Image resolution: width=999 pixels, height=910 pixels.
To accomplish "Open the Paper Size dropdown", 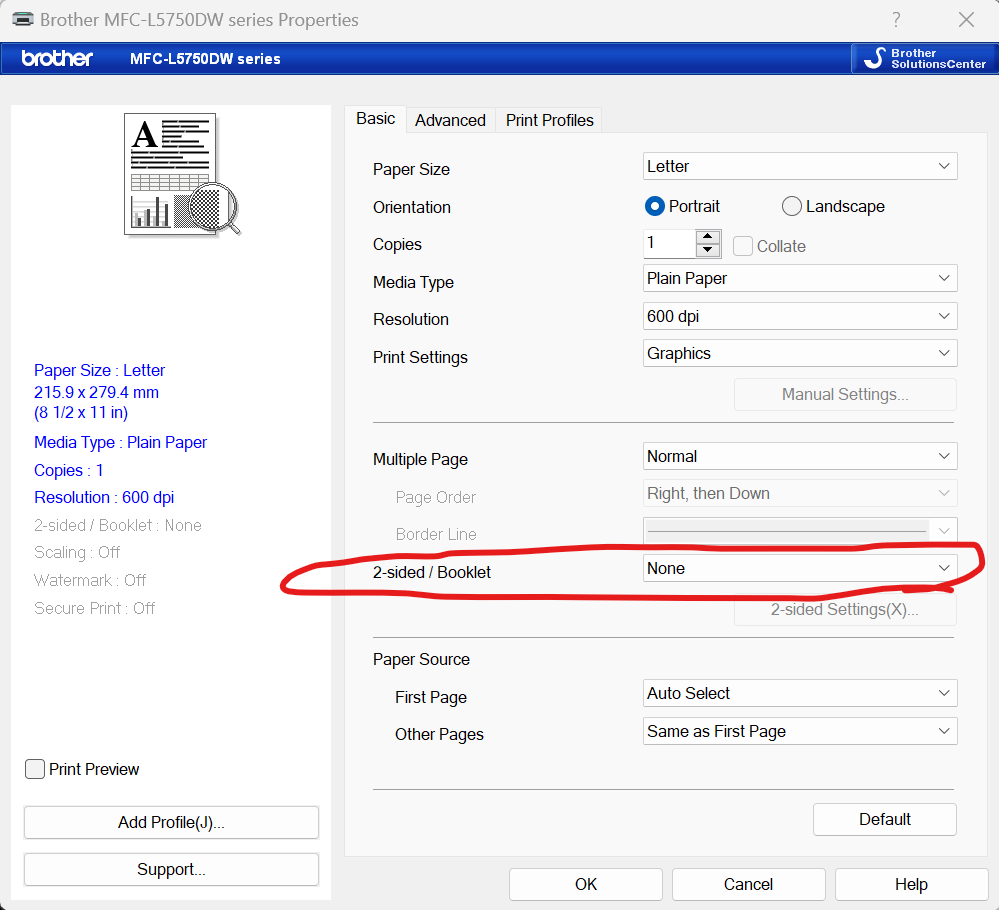I will (800, 166).
